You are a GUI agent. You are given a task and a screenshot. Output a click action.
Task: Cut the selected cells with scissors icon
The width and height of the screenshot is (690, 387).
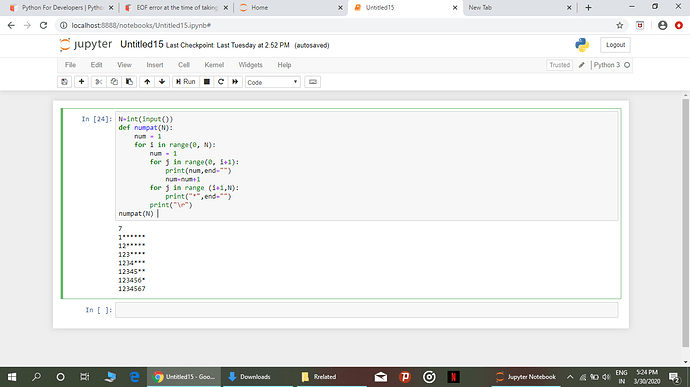tap(99, 82)
